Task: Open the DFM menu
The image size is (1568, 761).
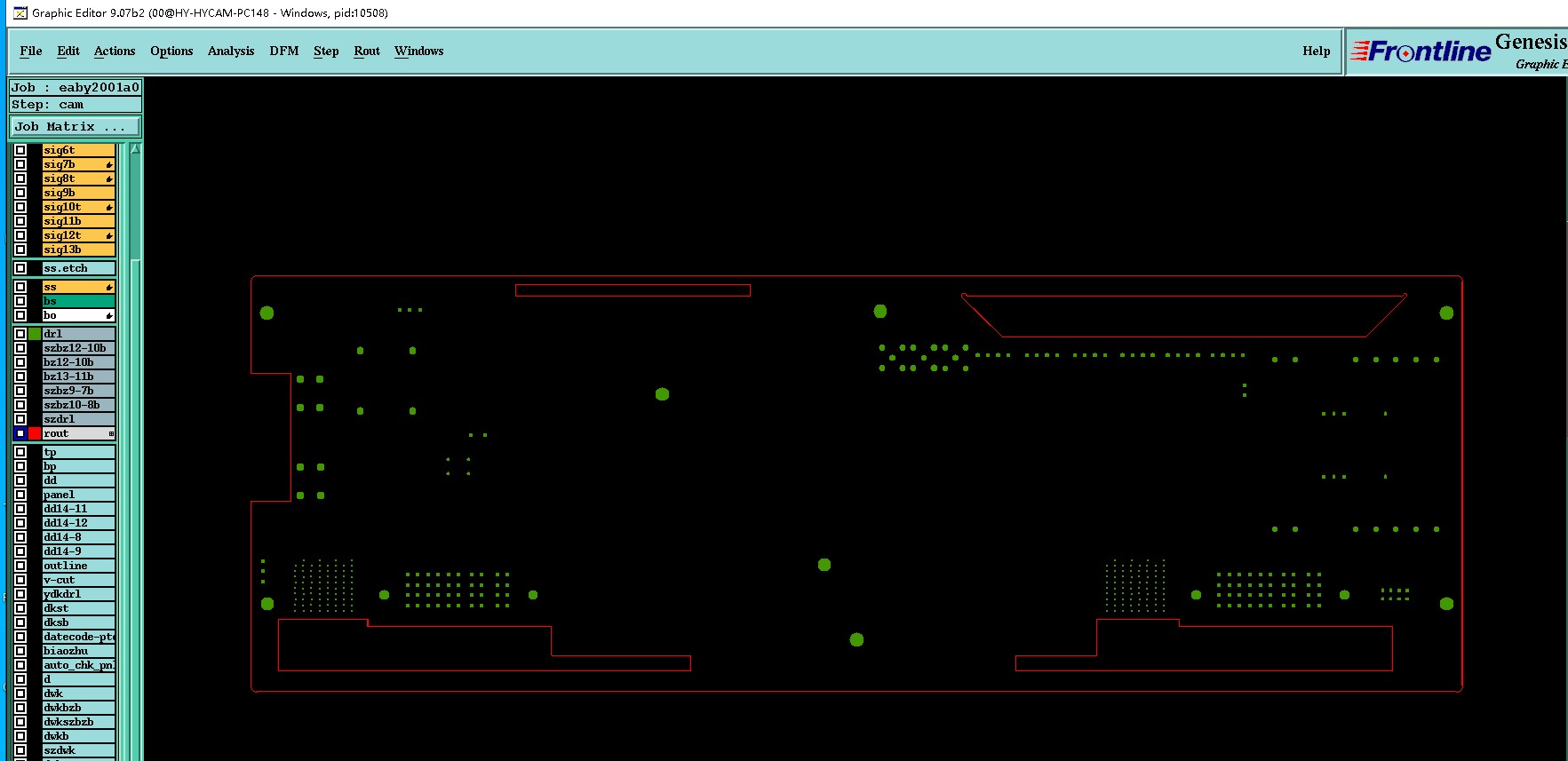Action: tap(284, 52)
